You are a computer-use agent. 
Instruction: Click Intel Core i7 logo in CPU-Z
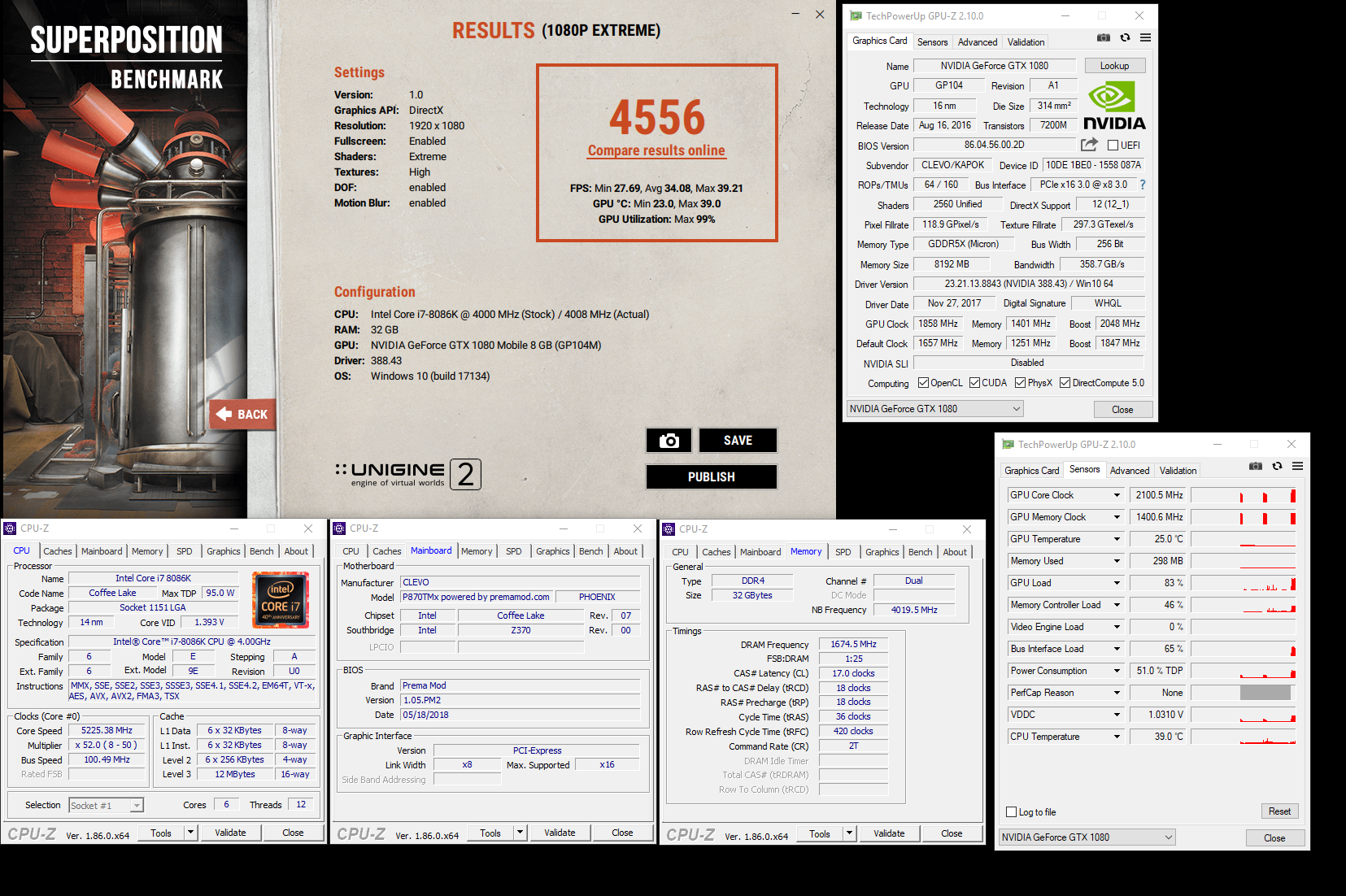[281, 600]
